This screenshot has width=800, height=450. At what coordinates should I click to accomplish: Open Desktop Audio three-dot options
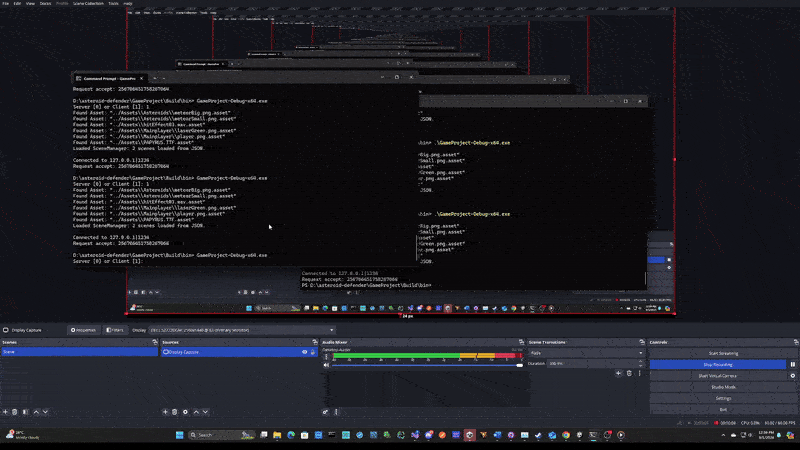[327, 357]
